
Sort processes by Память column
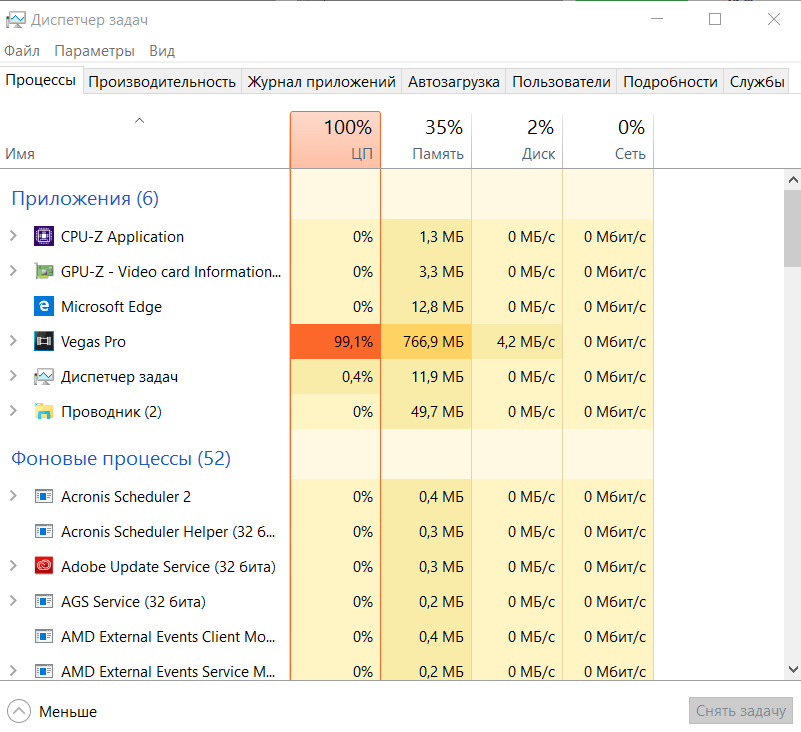426,139
